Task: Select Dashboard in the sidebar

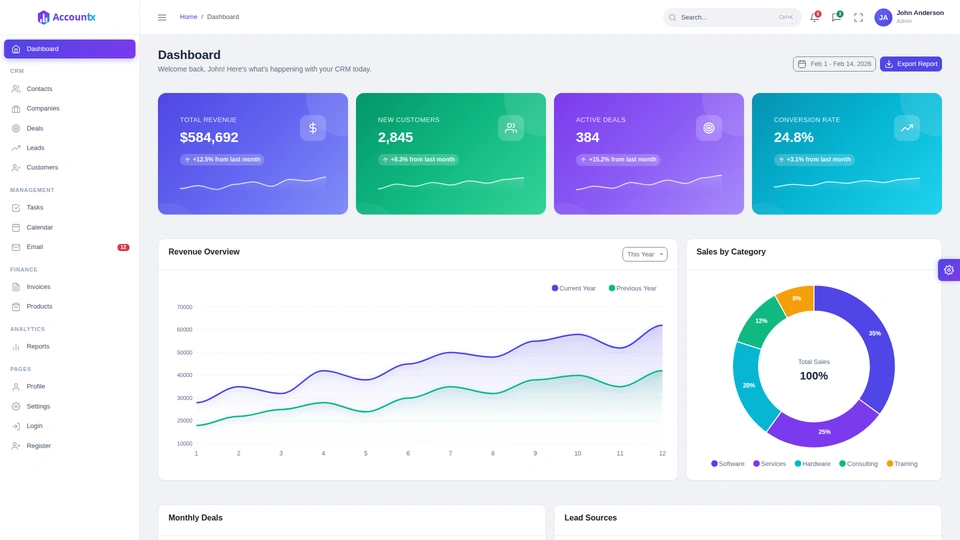Action: pos(70,49)
